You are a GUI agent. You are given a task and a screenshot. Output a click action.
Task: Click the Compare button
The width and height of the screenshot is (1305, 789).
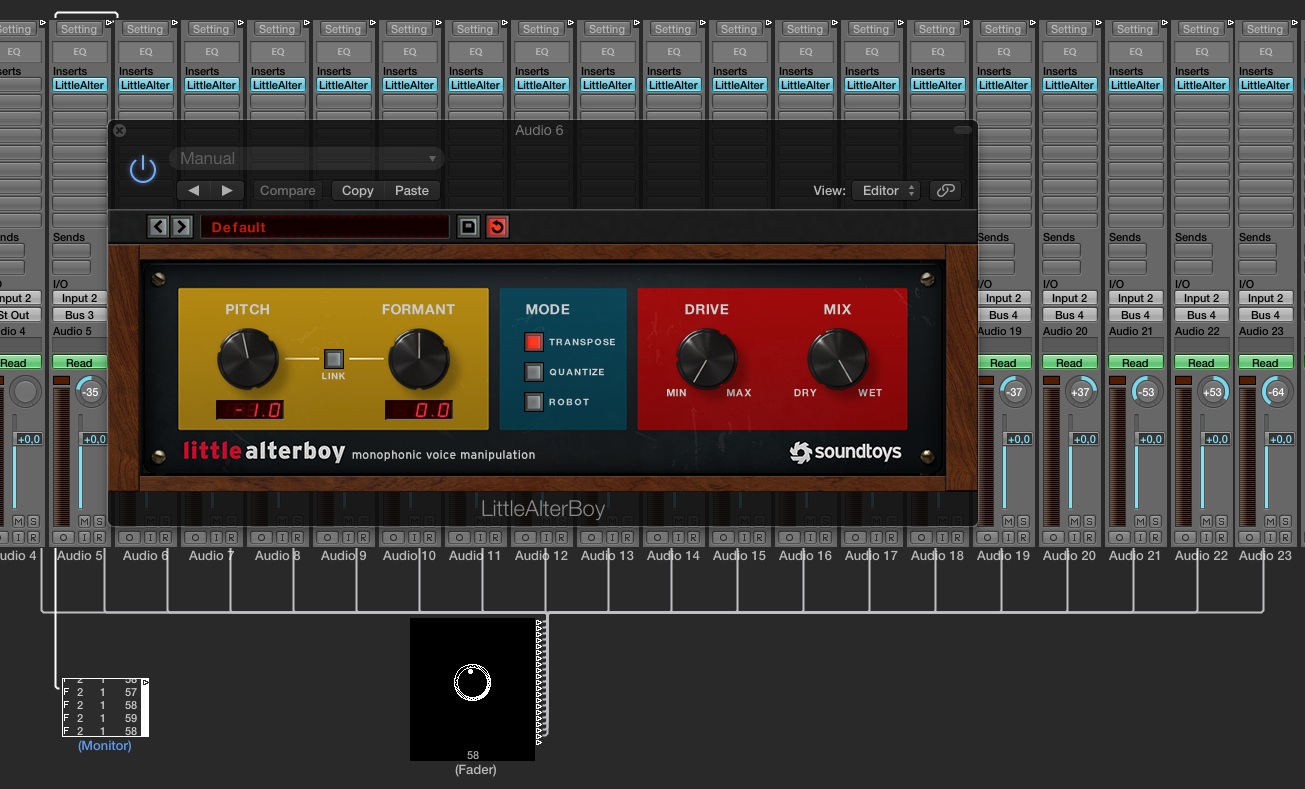coord(287,190)
